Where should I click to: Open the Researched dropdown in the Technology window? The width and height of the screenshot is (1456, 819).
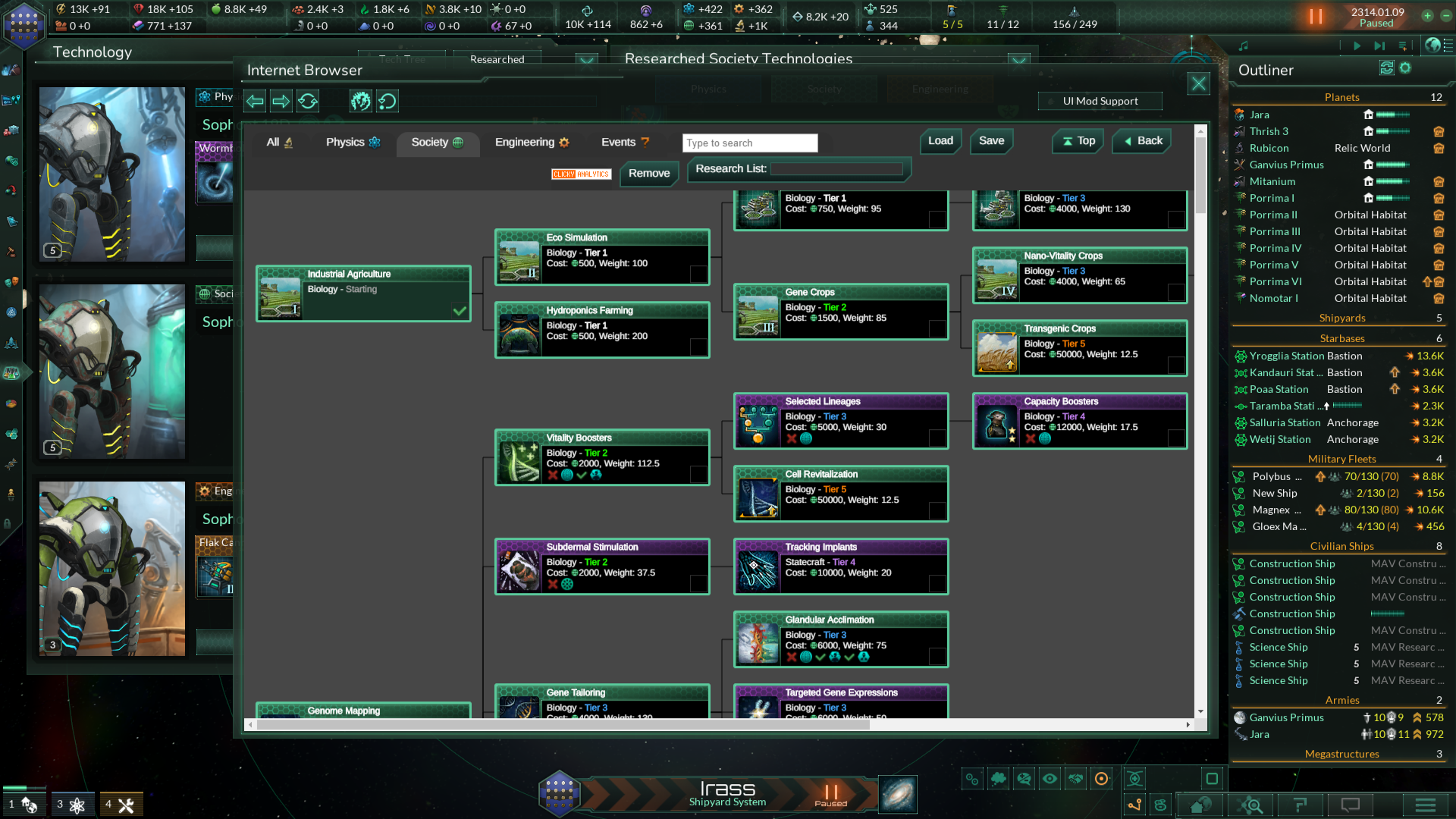point(587,62)
